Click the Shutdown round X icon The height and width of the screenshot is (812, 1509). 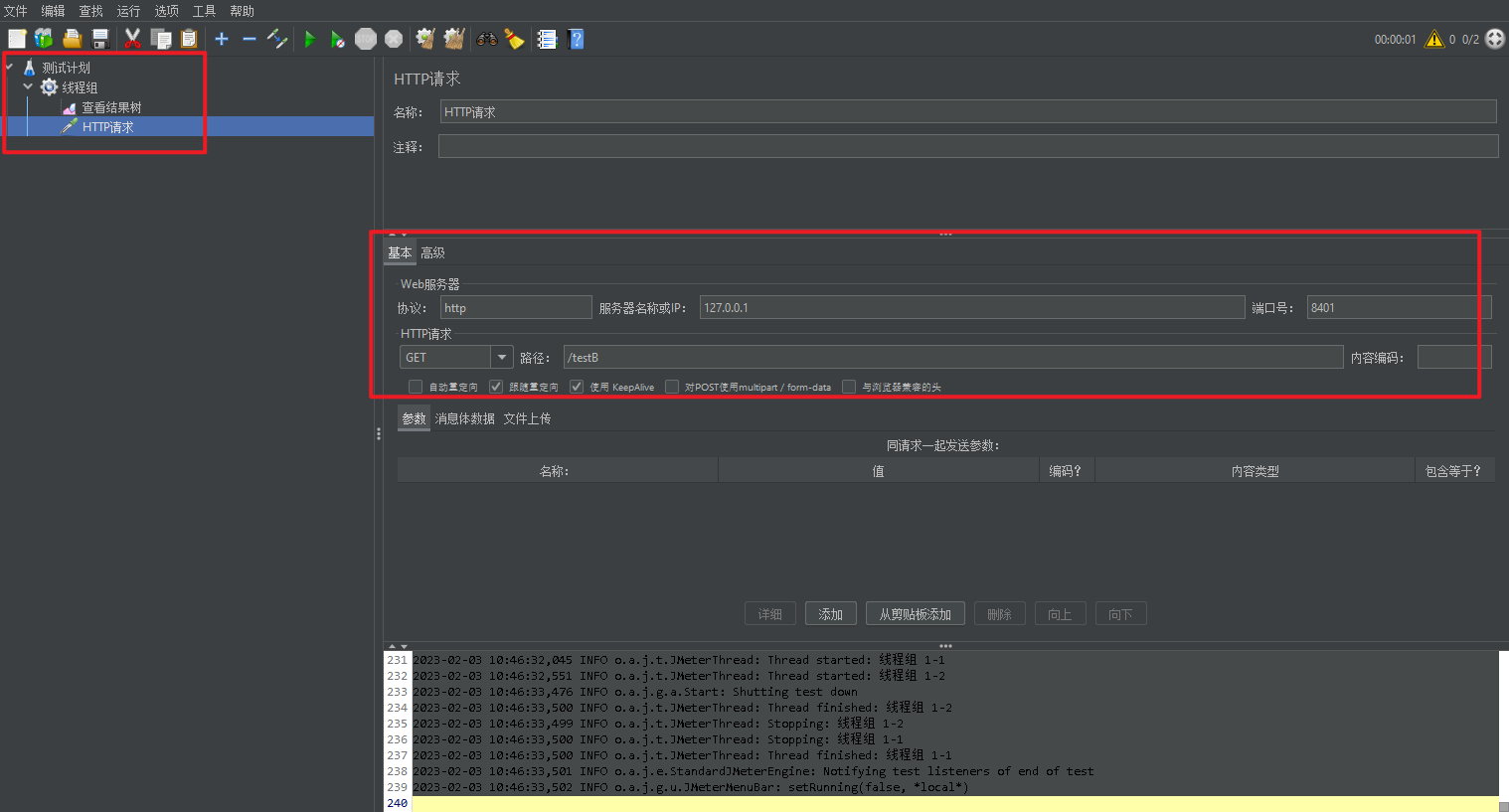click(x=394, y=39)
